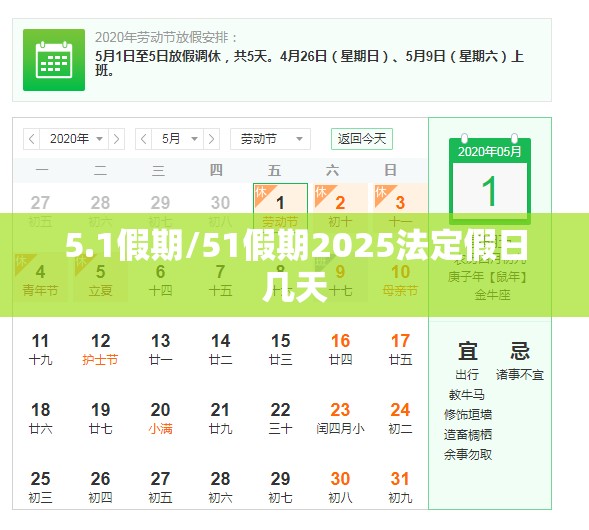Viewport: 589px width, 530px height.
Task: Open the 劳动节 holiday dropdown
Action: click(270, 139)
